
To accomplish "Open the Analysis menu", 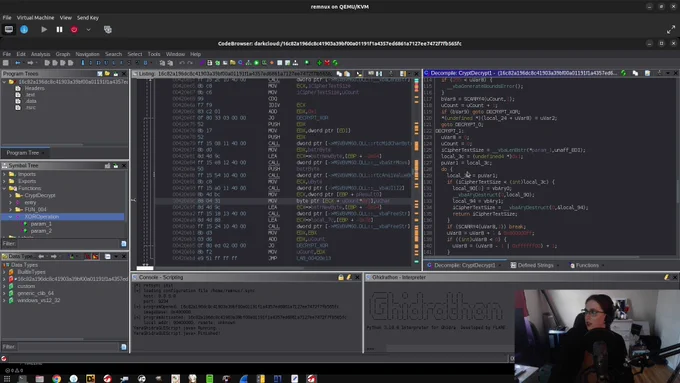I will click(x=40, y=54).
